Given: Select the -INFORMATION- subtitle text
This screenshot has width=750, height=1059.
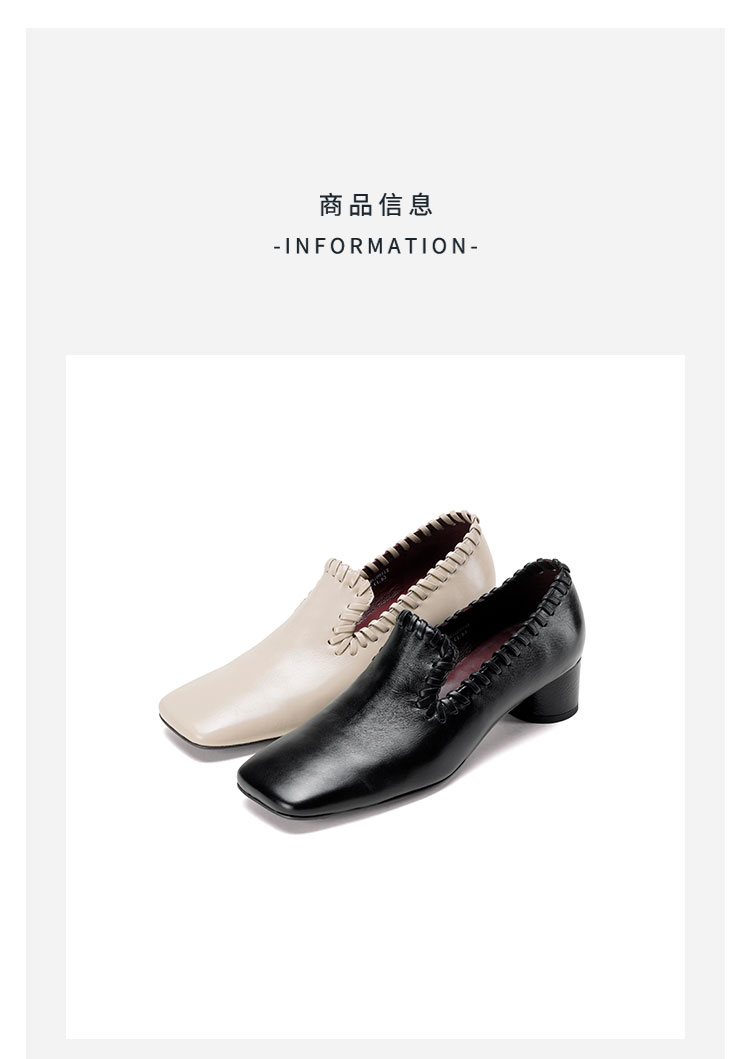Looking at the screenshot, I should click(x=375, y=247).
